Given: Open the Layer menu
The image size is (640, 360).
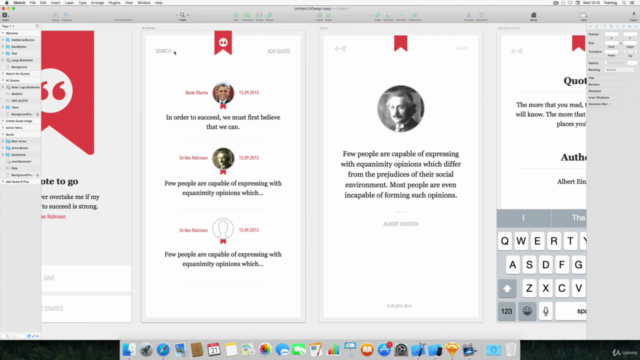Looking at the screenshot, I should coord(69,3).
